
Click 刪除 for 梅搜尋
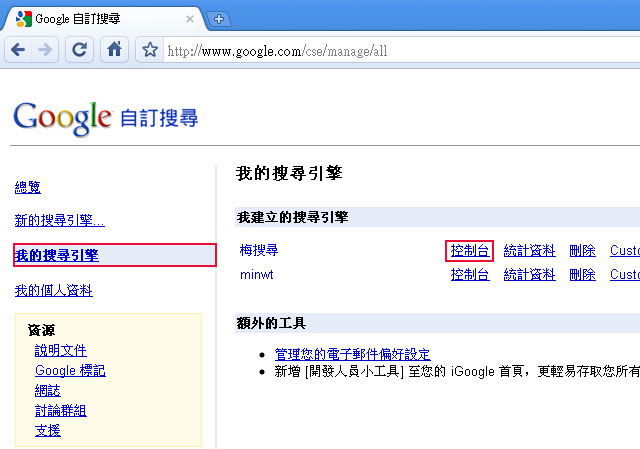tap(582, 251)
